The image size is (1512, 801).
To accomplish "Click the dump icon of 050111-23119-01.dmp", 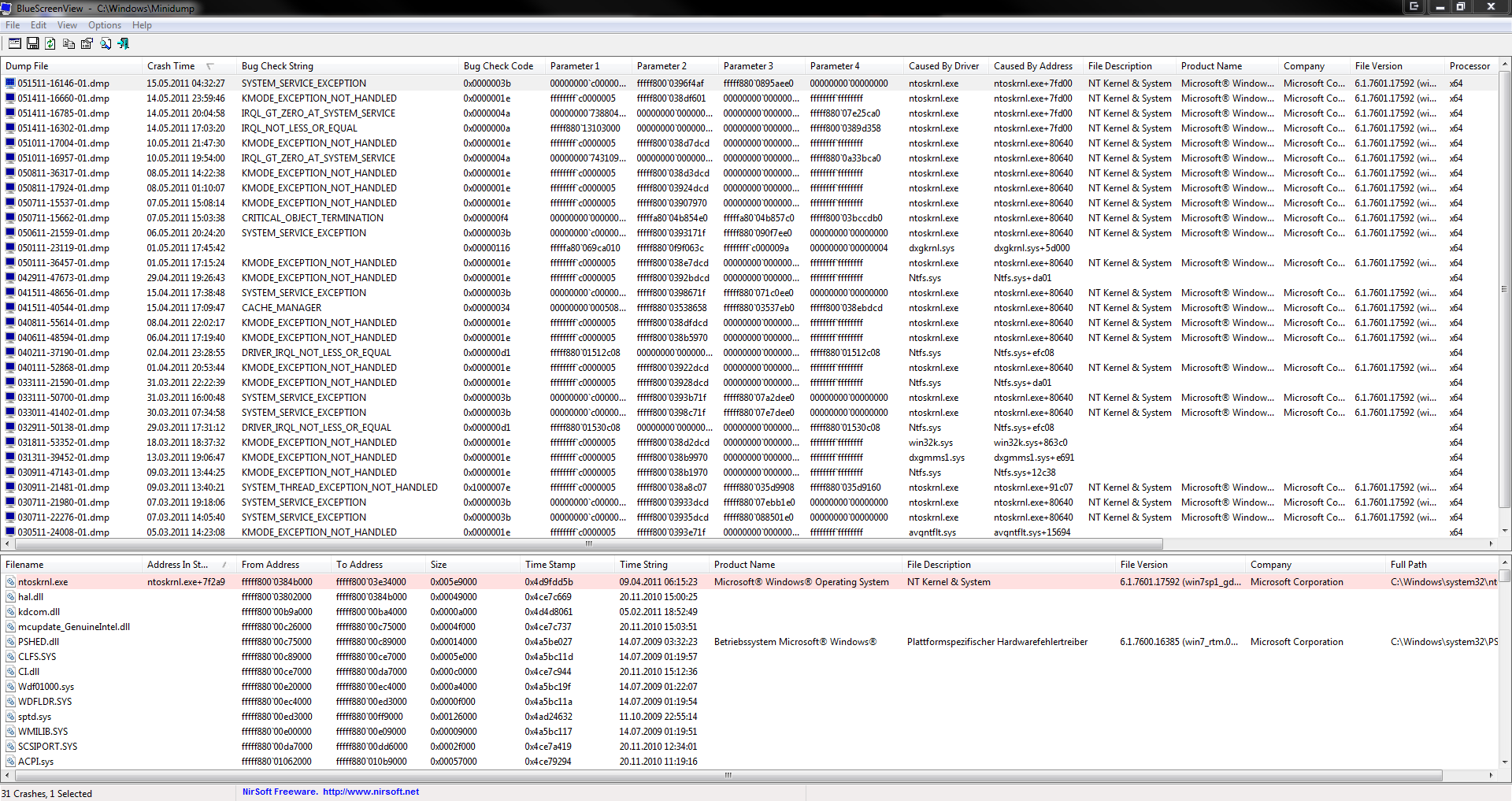I will point(10,247).
